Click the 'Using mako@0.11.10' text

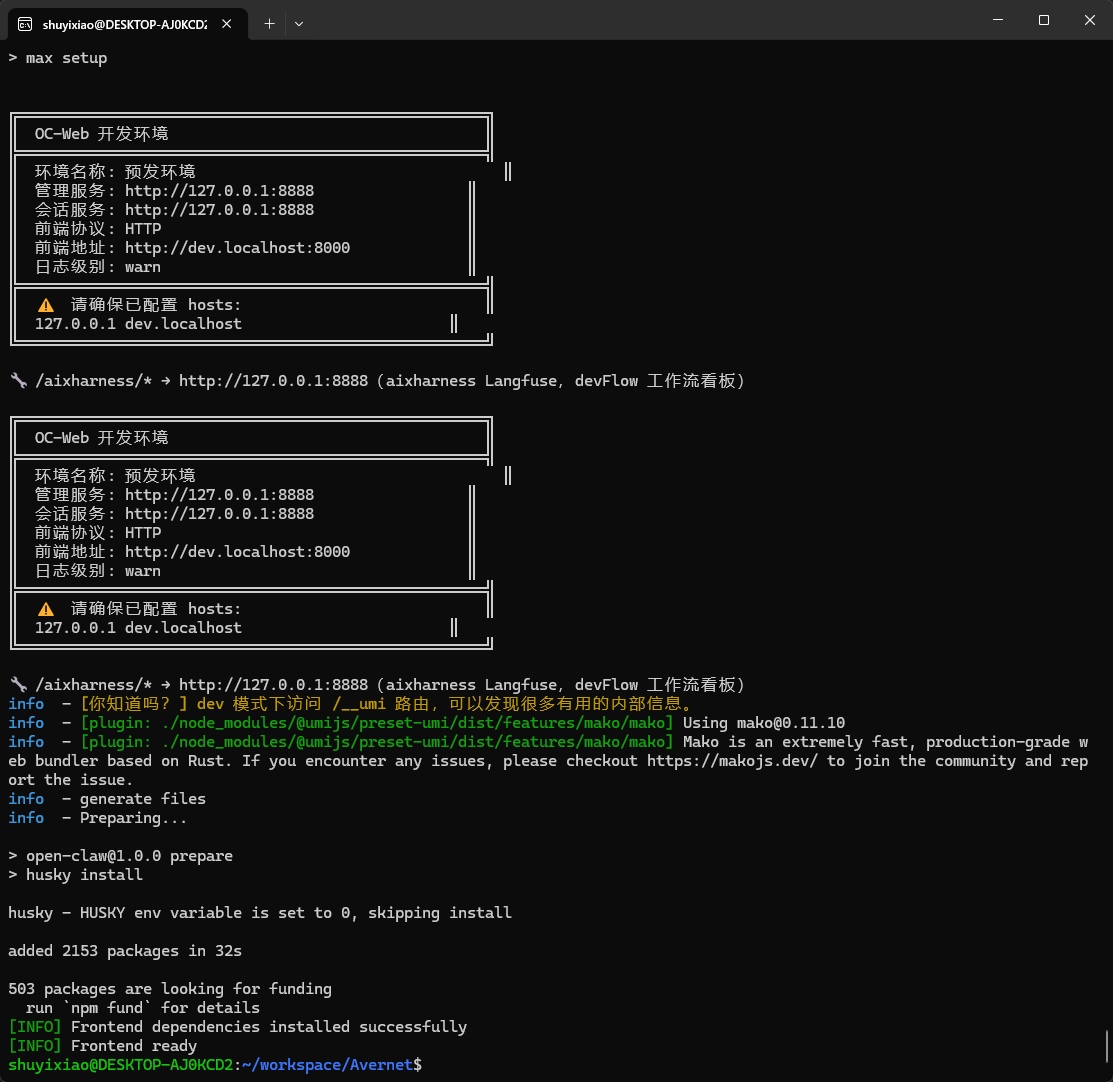tap(764, 723)
